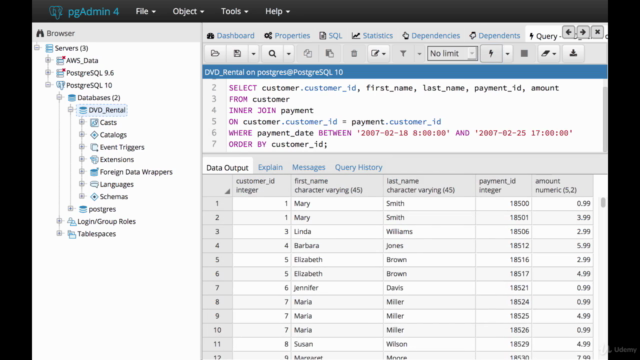The height and width of the screenshot is (360, 640).
Task: Collapse the Databases (2) node
Action: 60,97
